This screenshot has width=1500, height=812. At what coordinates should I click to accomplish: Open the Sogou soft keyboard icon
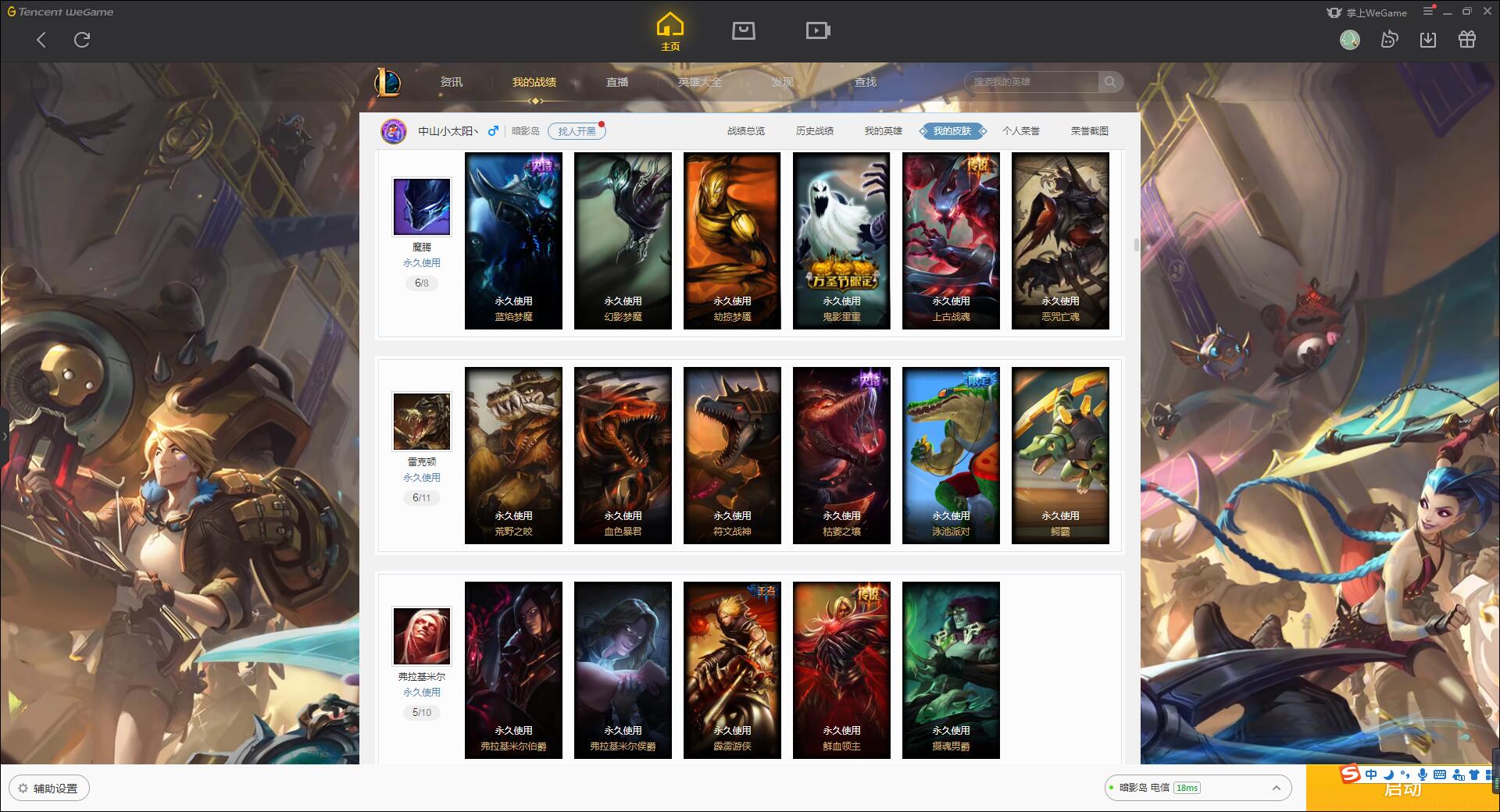coord(1440,775)
